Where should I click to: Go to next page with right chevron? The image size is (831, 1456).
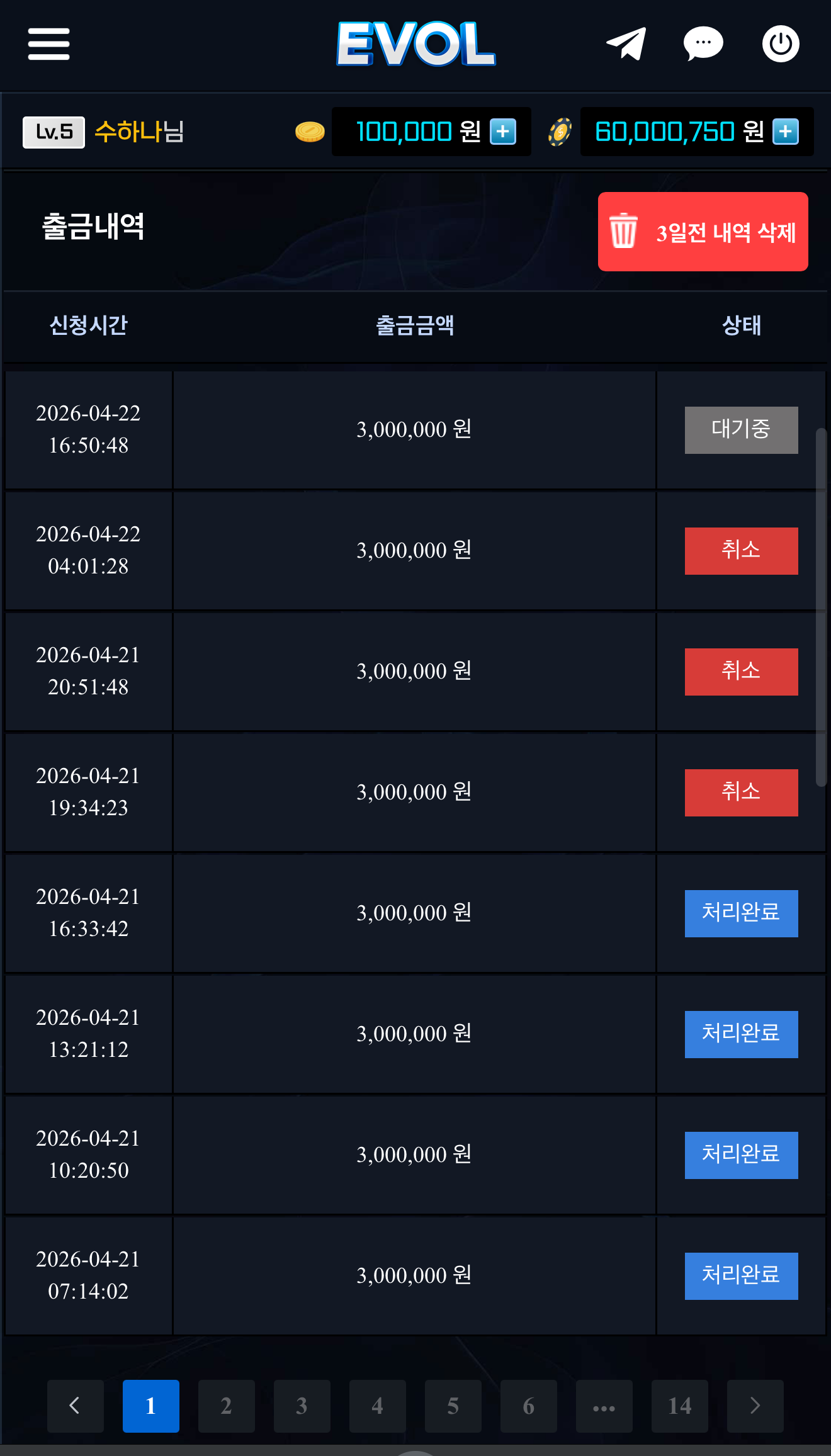point(755,1406)
